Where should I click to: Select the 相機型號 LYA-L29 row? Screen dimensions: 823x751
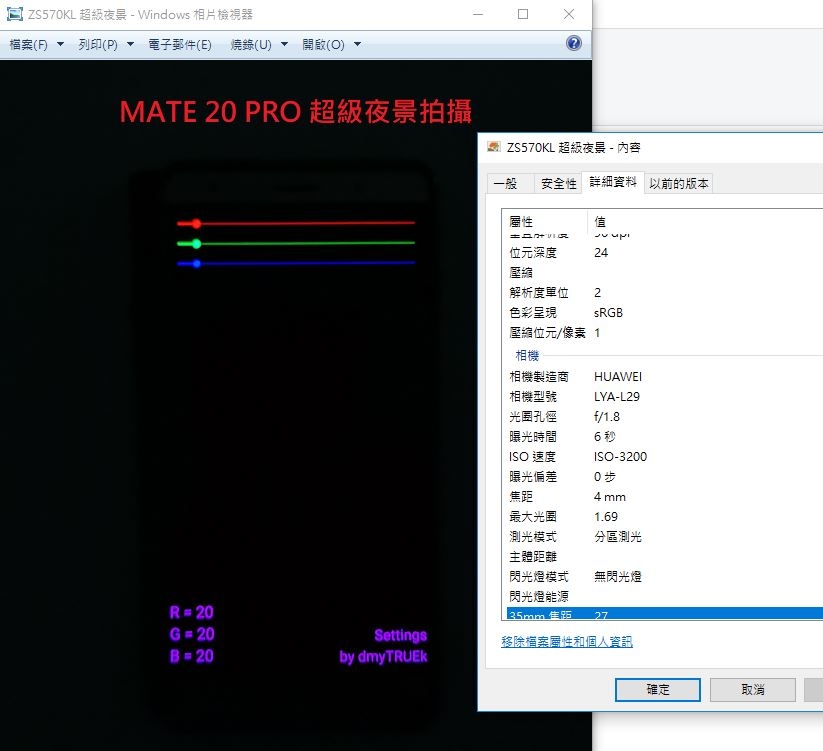(664, 396)
